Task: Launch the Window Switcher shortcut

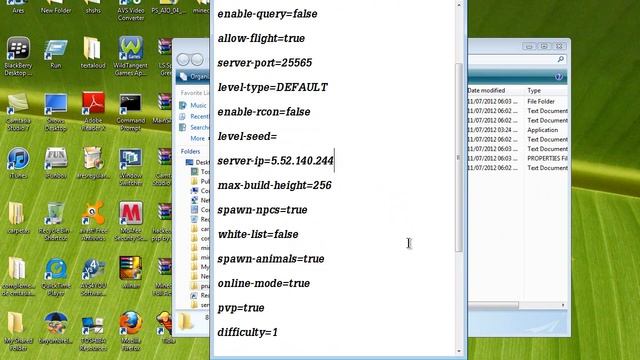Action: pos(131,167)
